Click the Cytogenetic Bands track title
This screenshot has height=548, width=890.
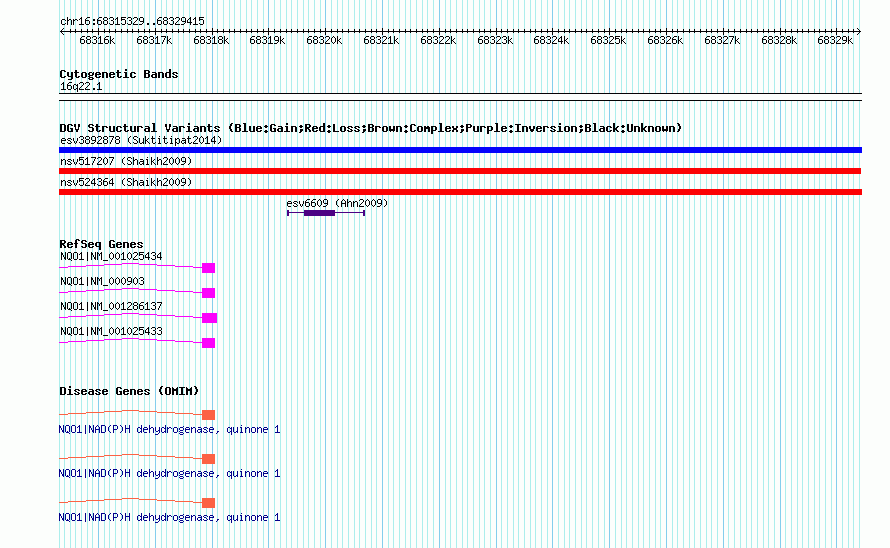(119, 74)
